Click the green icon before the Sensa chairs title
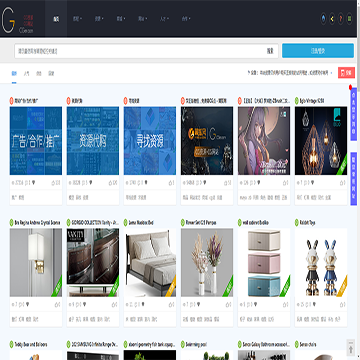 [x=297, y=344]
